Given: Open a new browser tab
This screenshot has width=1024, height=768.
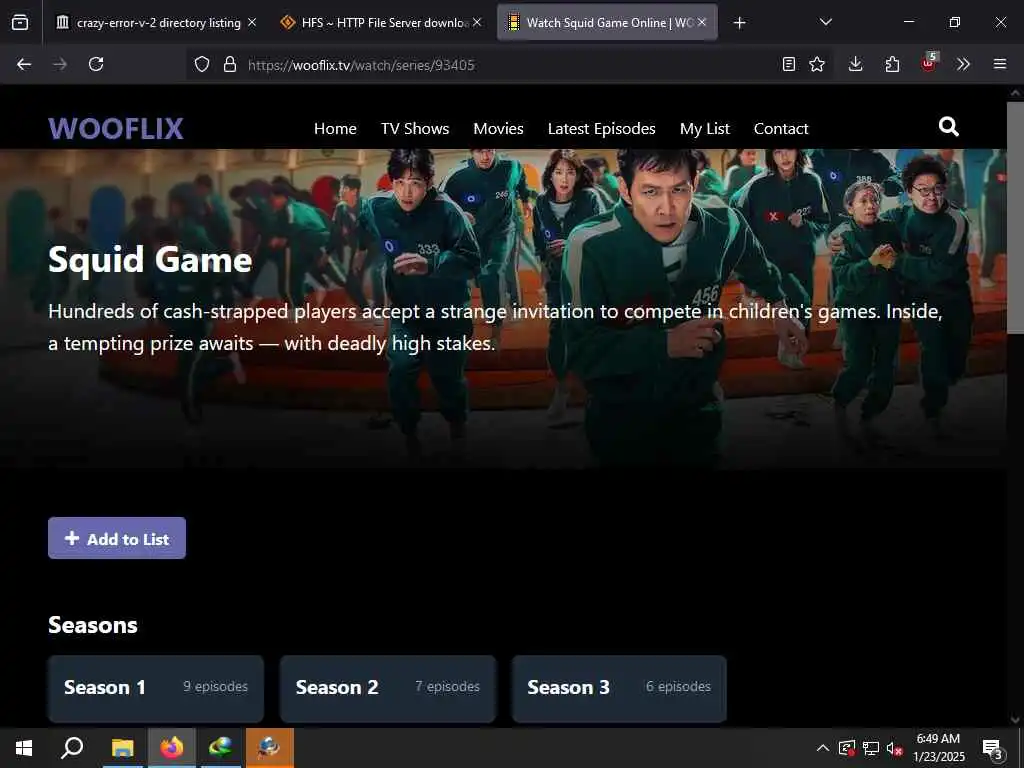Looking at the screenshot, I should click(739, 23).
